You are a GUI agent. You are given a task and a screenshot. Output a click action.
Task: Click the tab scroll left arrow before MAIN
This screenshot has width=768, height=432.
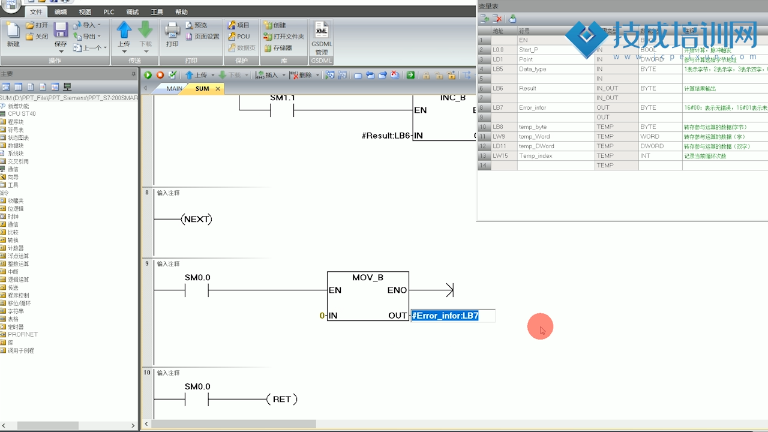tap(145, 89)
